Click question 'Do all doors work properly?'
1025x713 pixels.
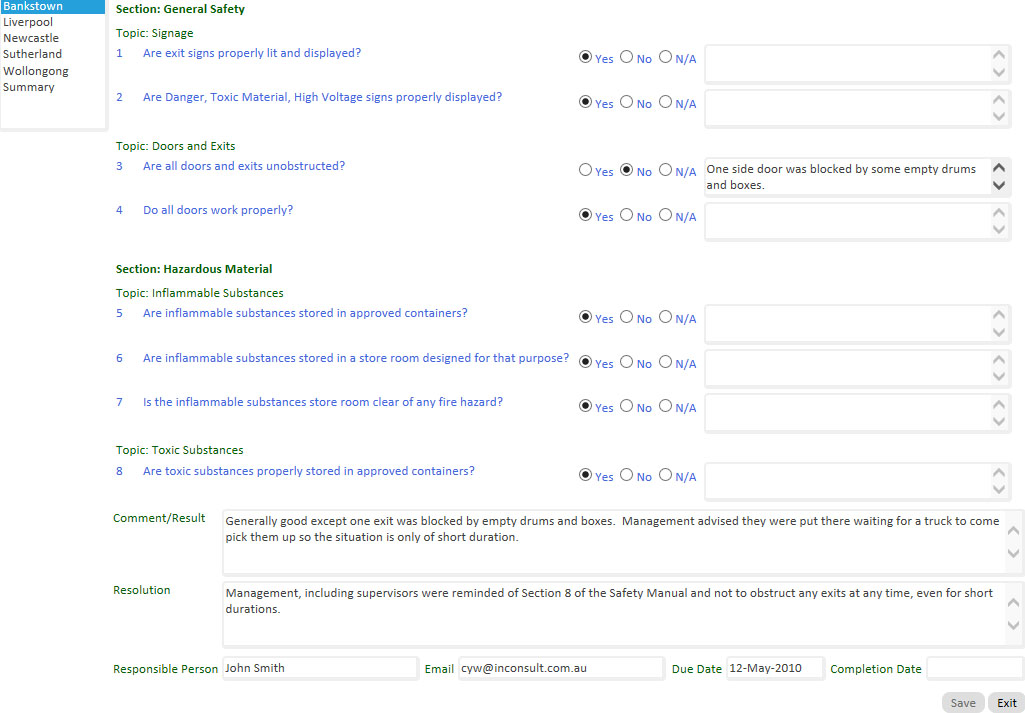[x=218, y=210]
